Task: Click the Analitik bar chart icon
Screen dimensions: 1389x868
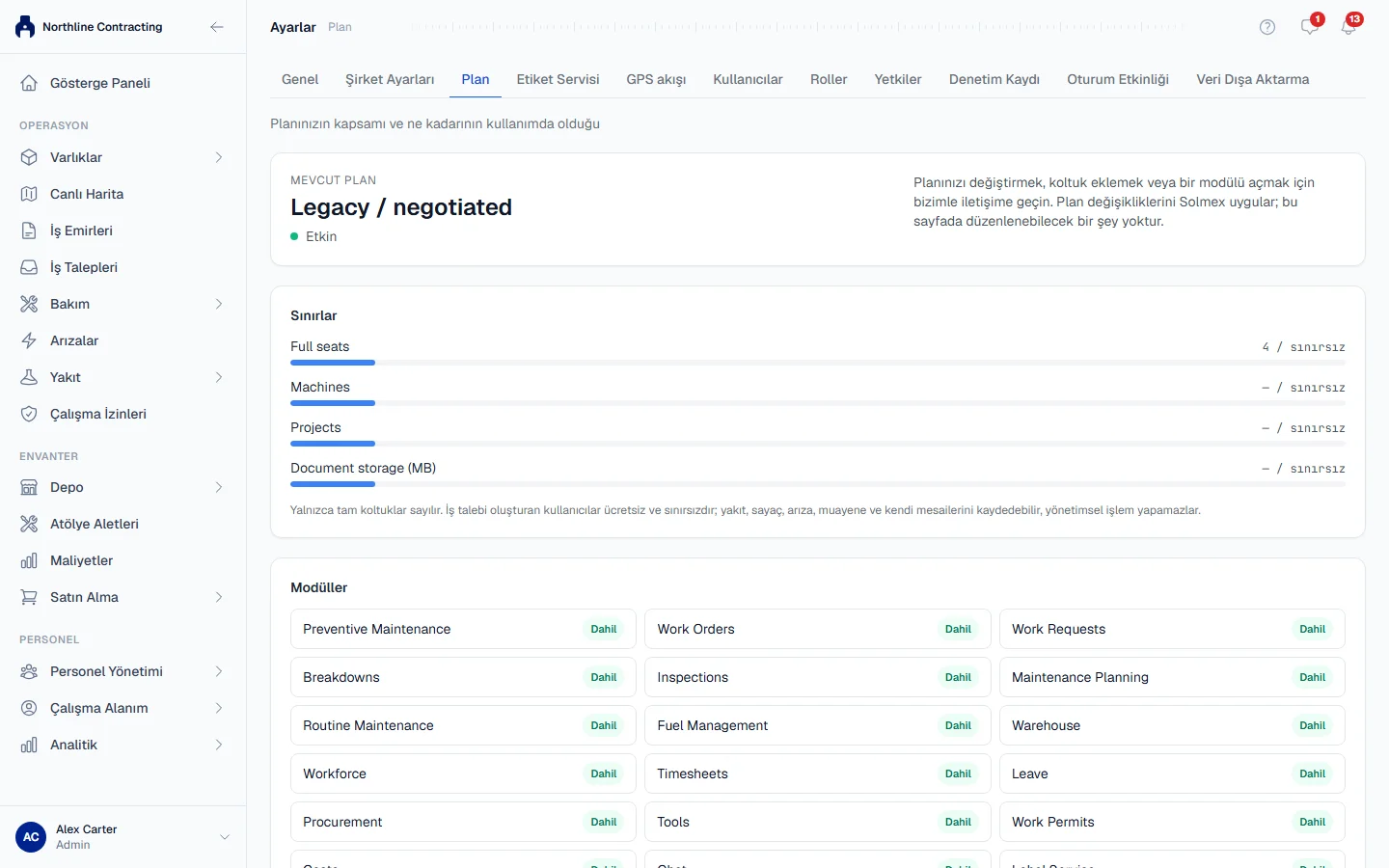Action: click(x=29, y=745)
